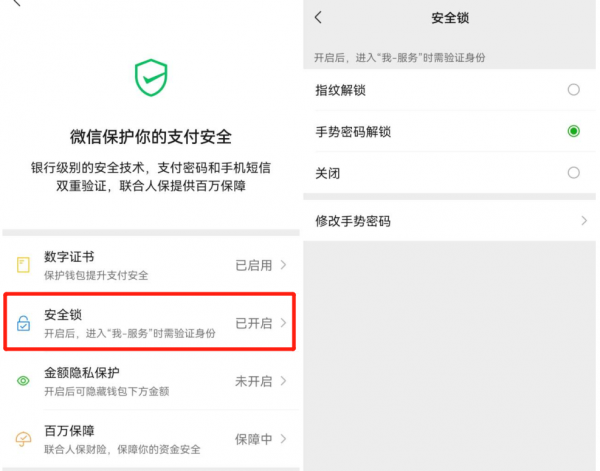Screen dimensions: 600x471
Task: Open the 百万保障 menu entry
Action: (151, 439)
